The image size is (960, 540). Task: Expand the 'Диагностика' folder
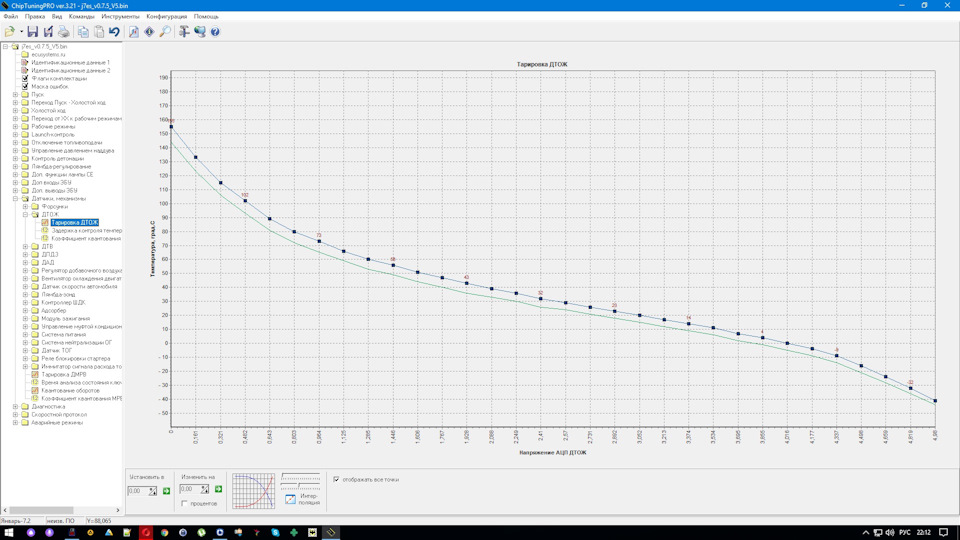pyautogui.click(x=15, y=407)
